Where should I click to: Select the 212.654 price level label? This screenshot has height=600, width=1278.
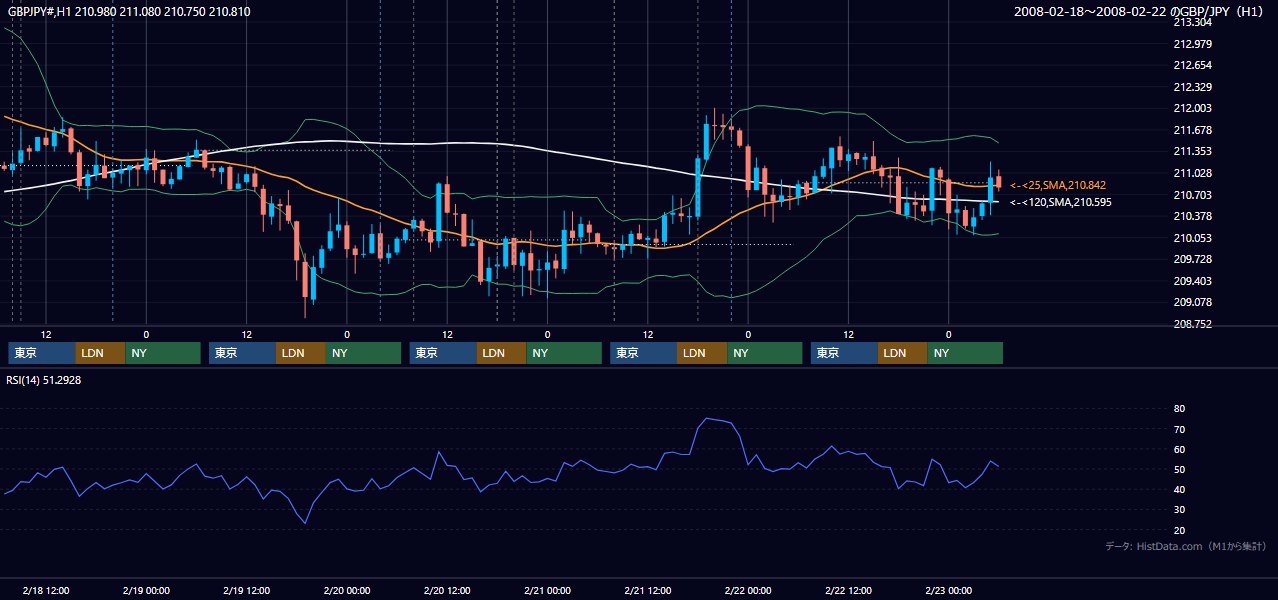[1192, 65]
